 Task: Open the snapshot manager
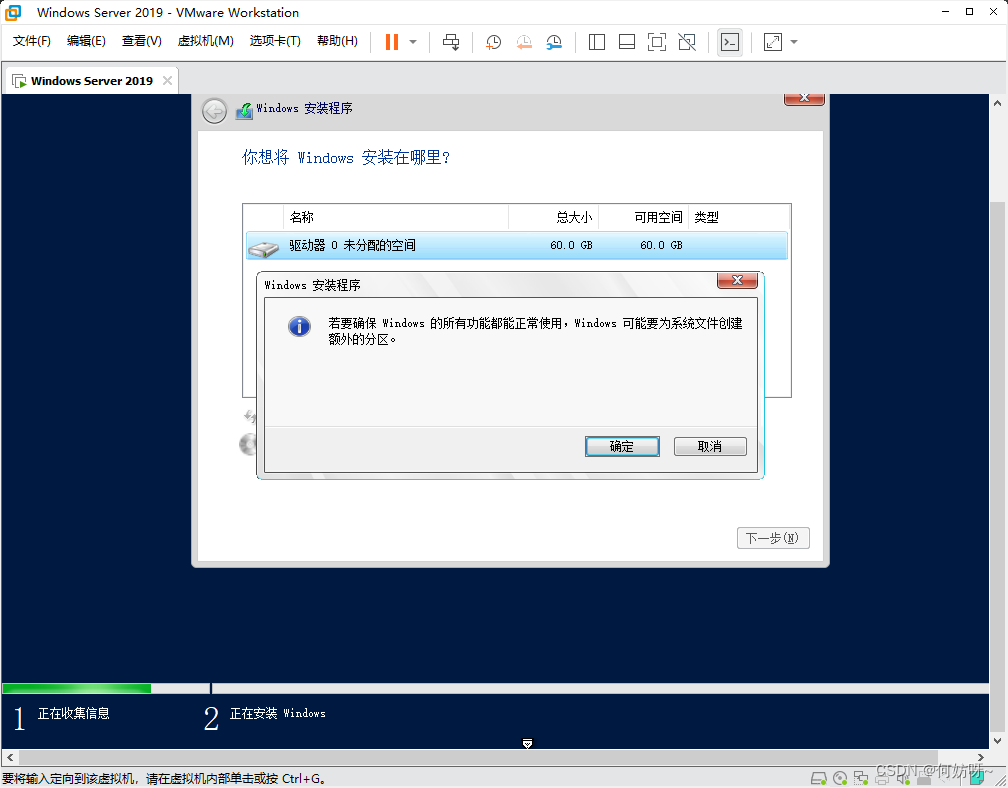coord(554,42)
